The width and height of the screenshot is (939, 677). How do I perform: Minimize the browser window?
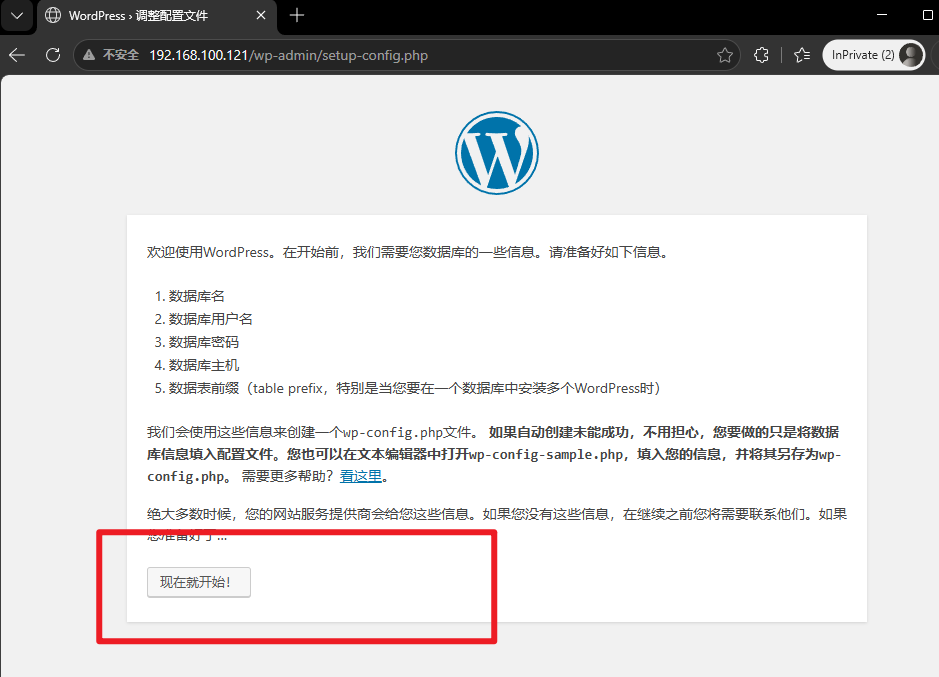click(882, 15)
